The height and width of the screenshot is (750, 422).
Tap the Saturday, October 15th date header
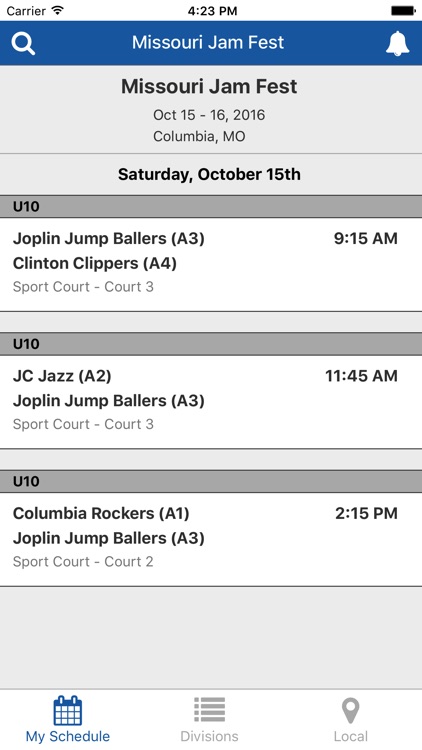pos(210,174)
